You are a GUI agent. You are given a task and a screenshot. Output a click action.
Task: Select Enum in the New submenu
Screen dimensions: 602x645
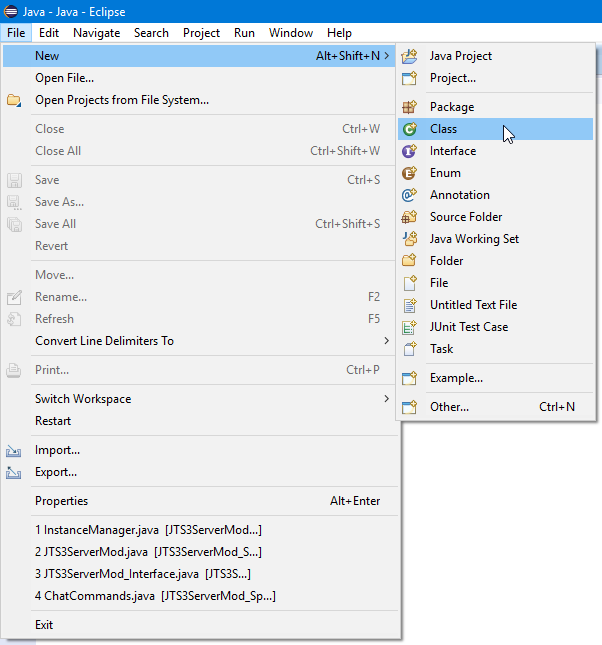495,173
